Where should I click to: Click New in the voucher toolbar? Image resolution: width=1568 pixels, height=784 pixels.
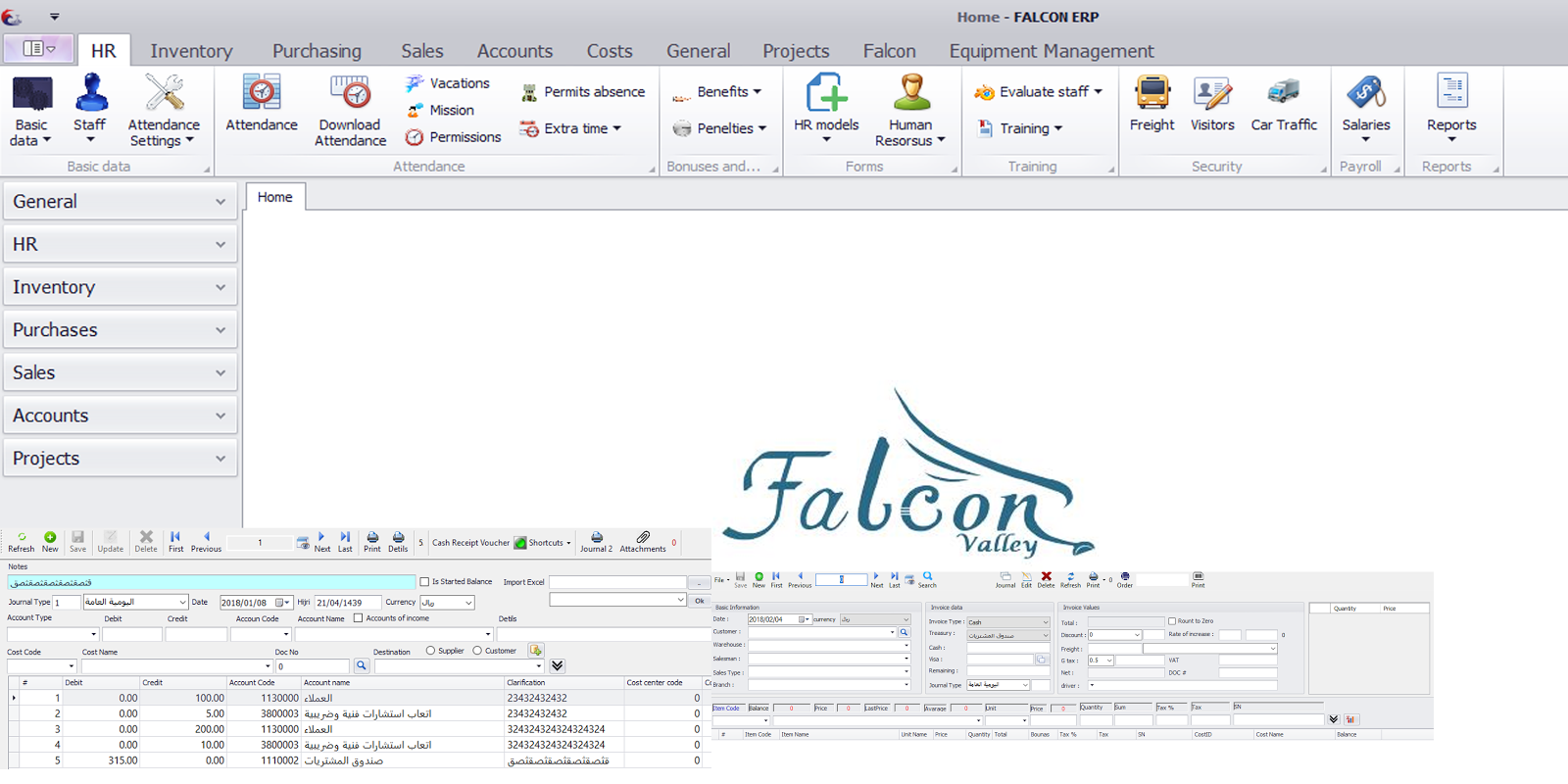click(x=50, y=542)
